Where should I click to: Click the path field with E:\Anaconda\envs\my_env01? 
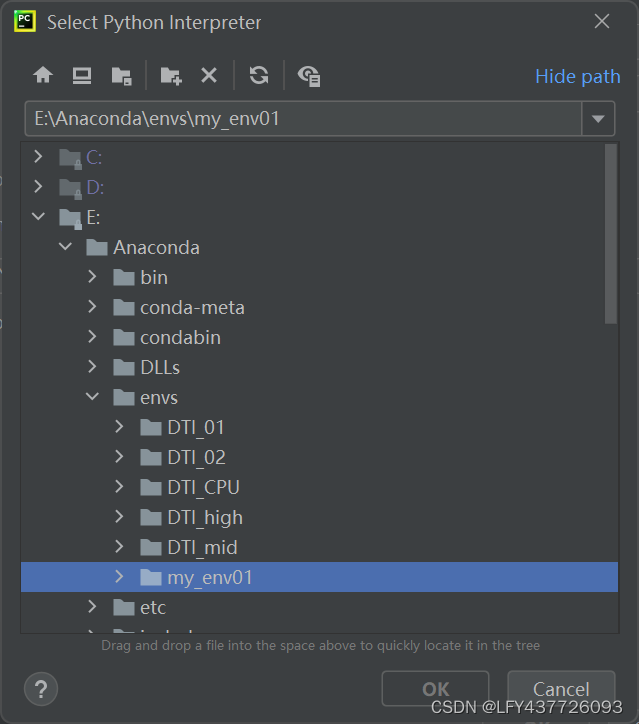tap(303, 119)
